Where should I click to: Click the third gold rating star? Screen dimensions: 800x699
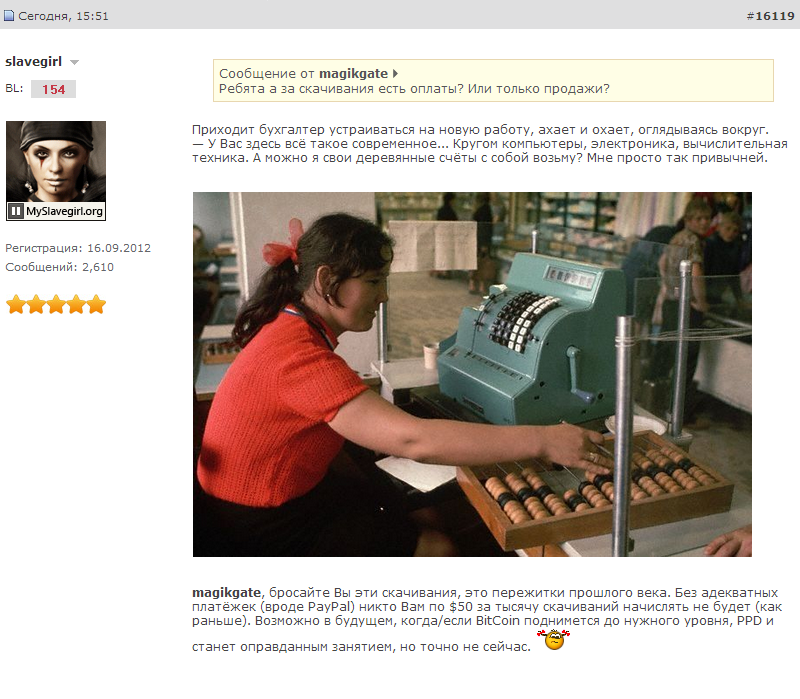pos(56,304)
